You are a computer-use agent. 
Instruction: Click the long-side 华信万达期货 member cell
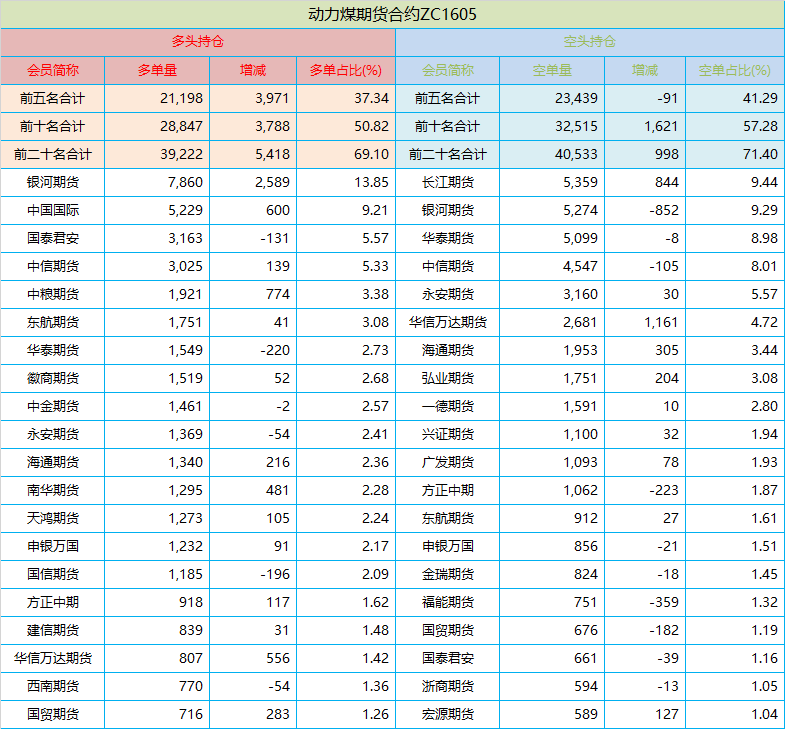(53, 659)
